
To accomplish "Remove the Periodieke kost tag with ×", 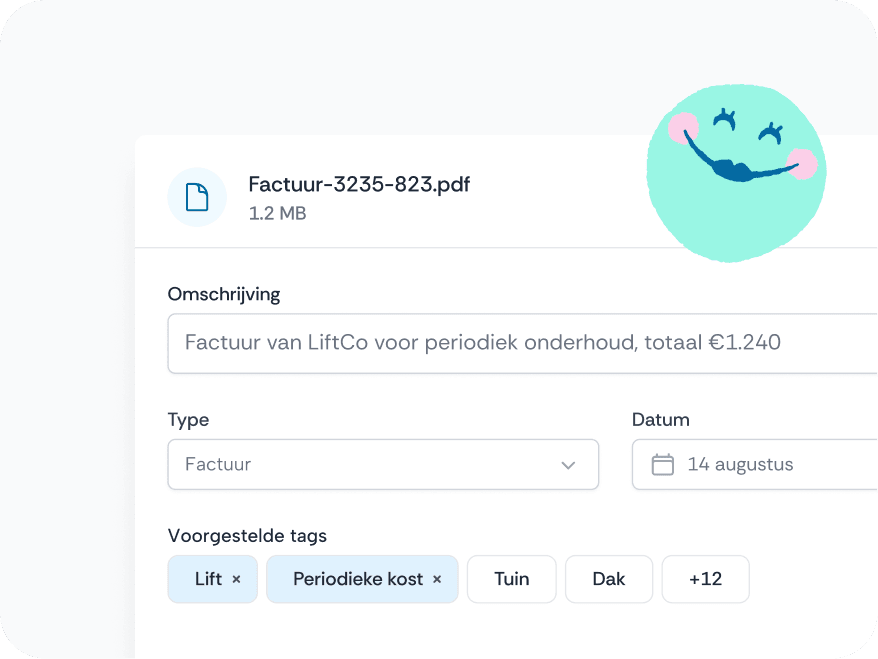I will pyautogui.click(x=437, y=579).
